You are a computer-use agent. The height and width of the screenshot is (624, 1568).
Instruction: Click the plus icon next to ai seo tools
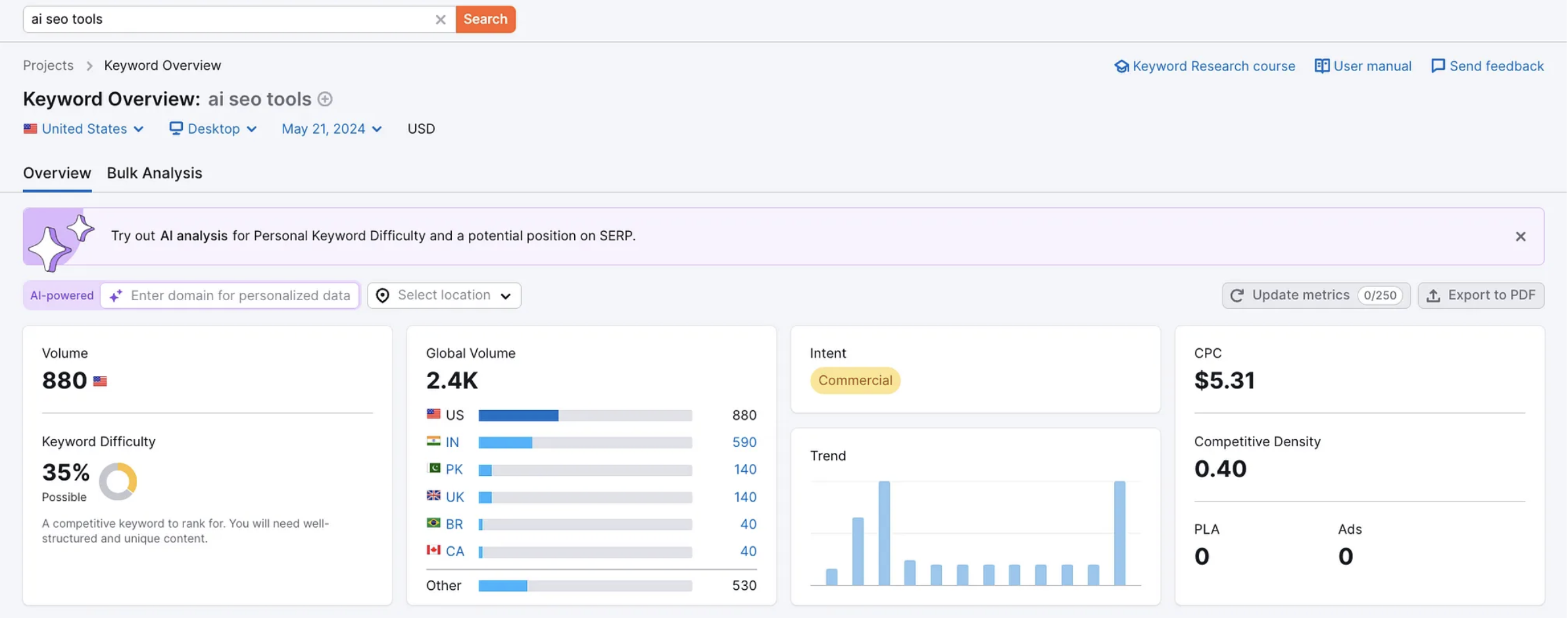pyautogui.click(x=325, y=99)
